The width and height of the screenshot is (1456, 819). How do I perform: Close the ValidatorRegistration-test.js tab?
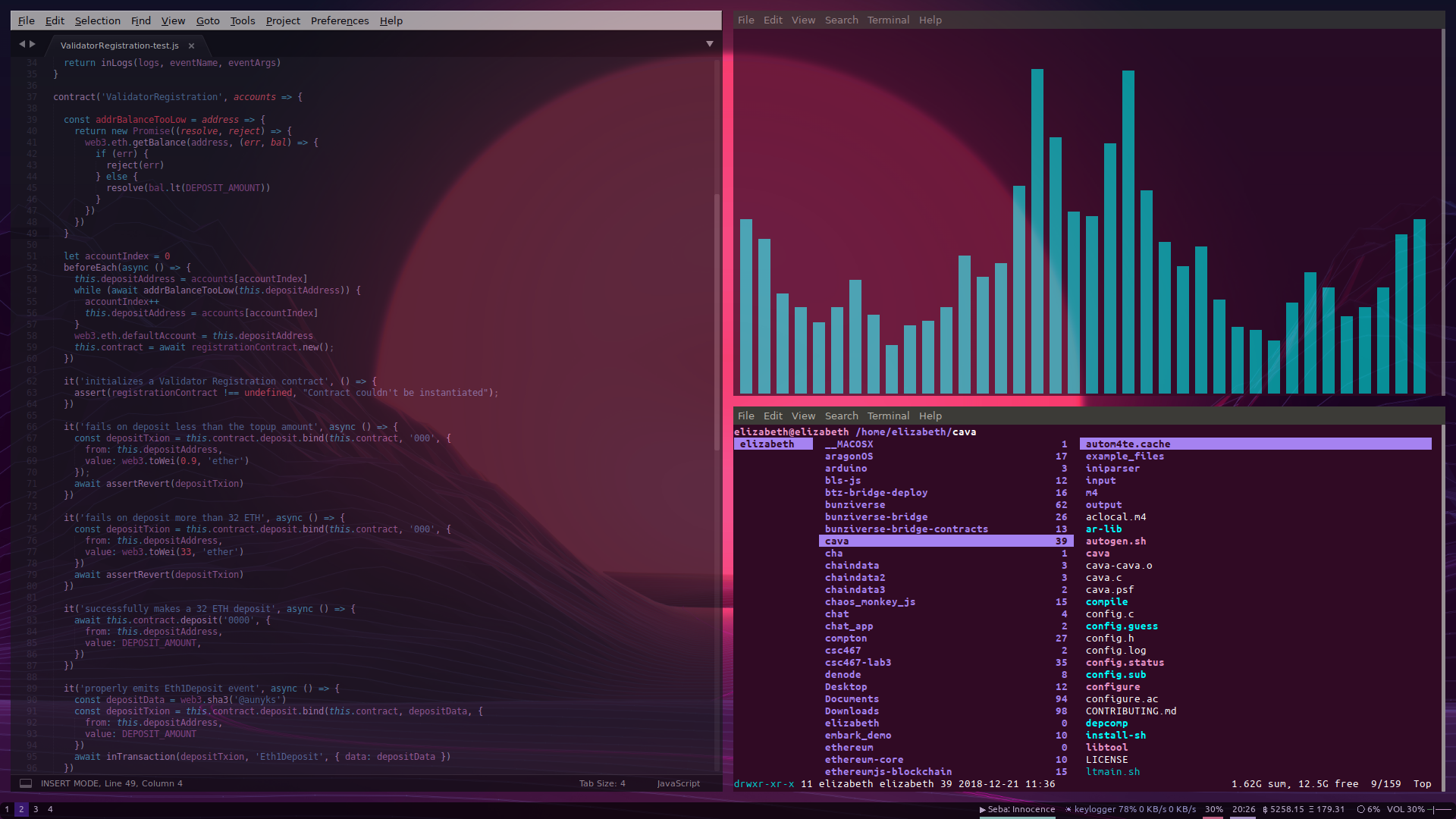[192, 46]
